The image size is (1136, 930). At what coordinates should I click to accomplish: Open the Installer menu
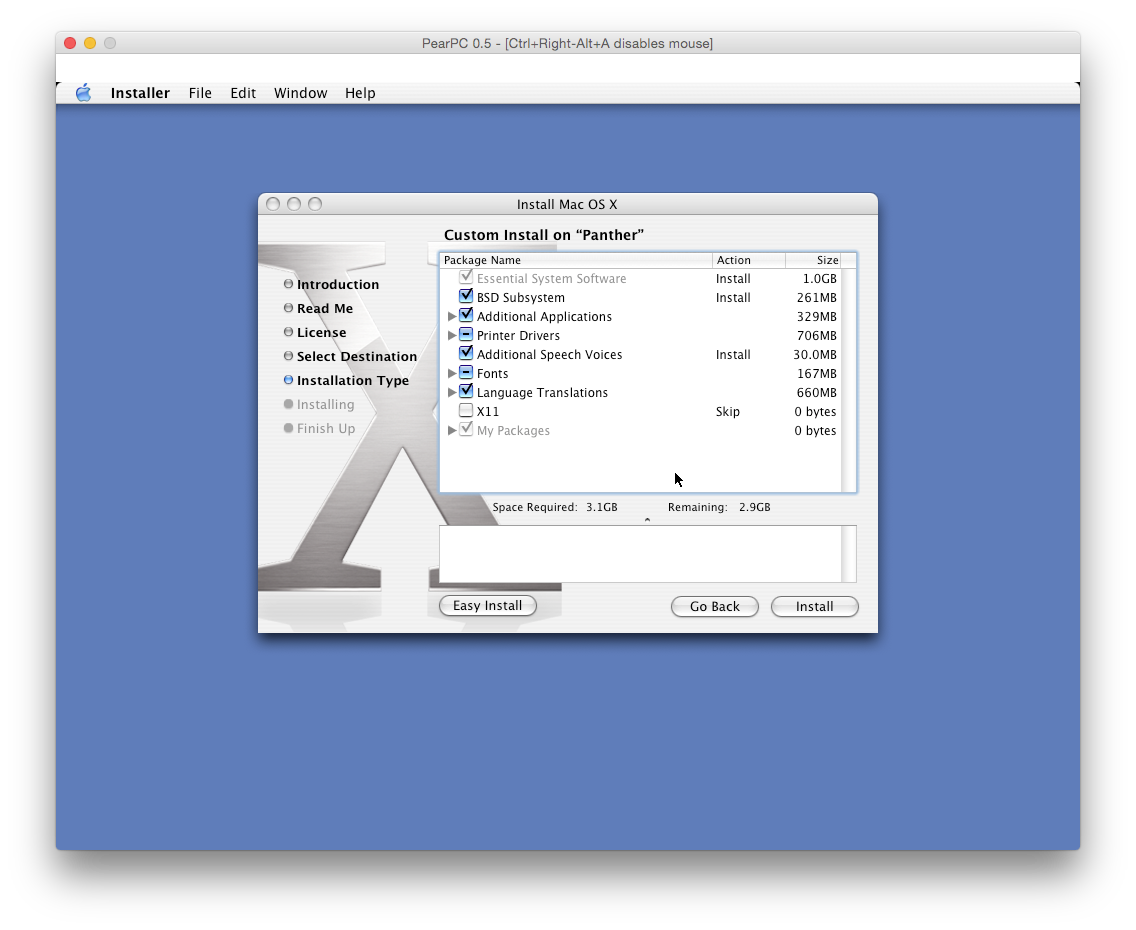tap(140, 93)
